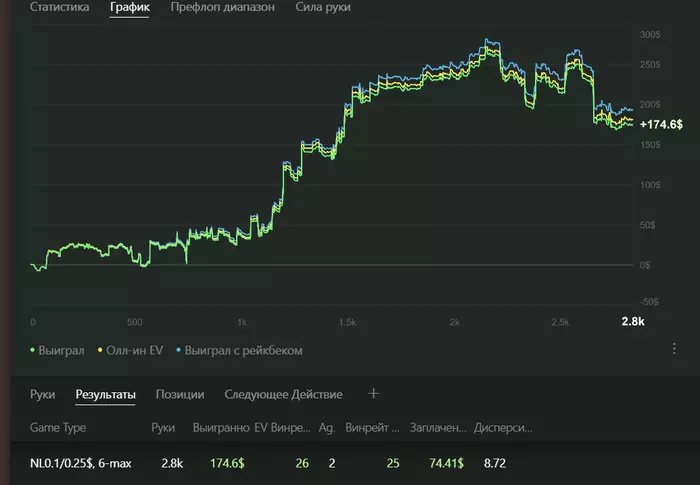Click the yellow Олл-ин EV legend dot
The image size is (700, 485).
click(x=100, y=350)
